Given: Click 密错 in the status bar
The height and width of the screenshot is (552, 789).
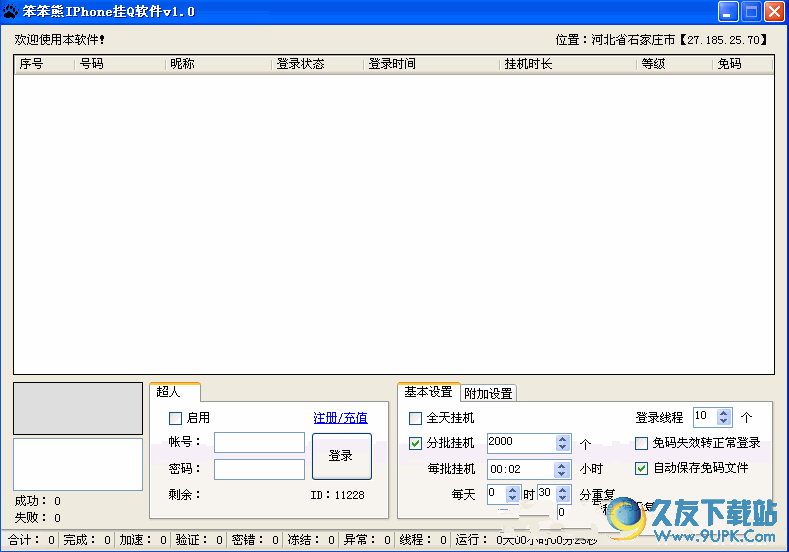Looking at the screenshot, I should click(x=255, y=540).
